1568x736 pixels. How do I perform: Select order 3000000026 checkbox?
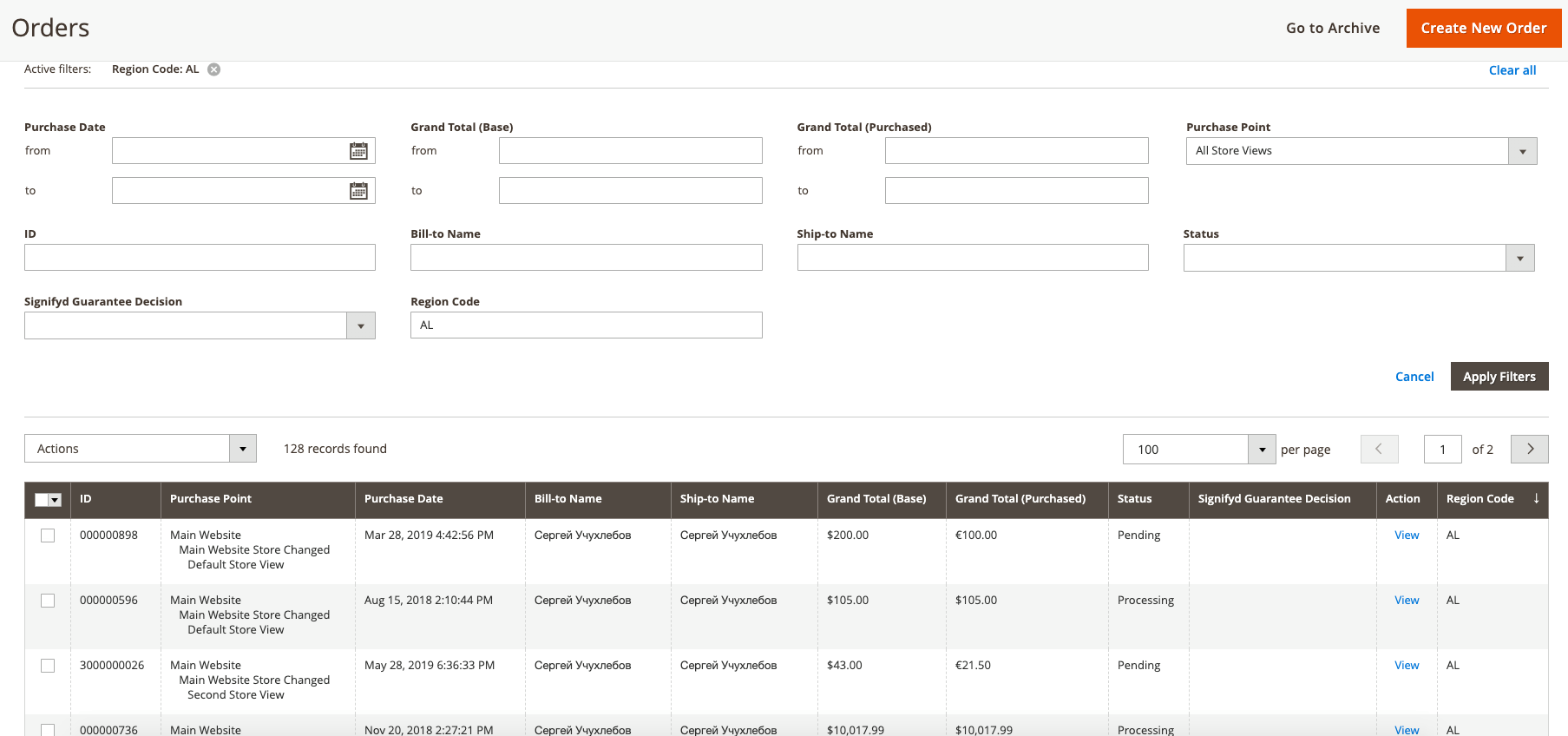(48, 666)
